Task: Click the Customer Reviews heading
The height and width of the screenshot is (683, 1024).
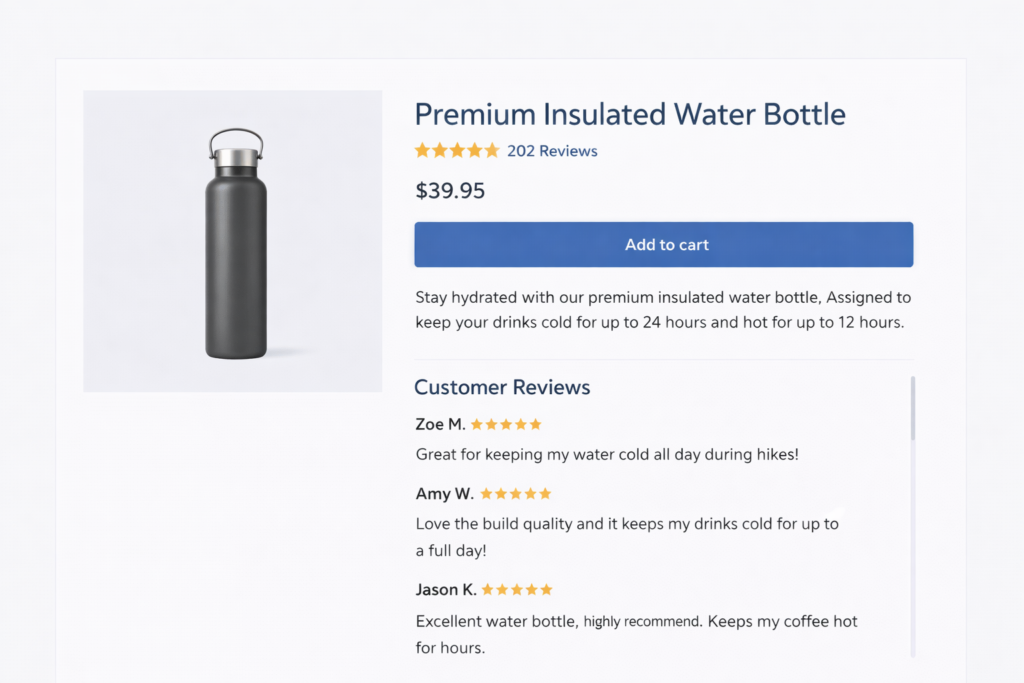Action: (502, 387)
